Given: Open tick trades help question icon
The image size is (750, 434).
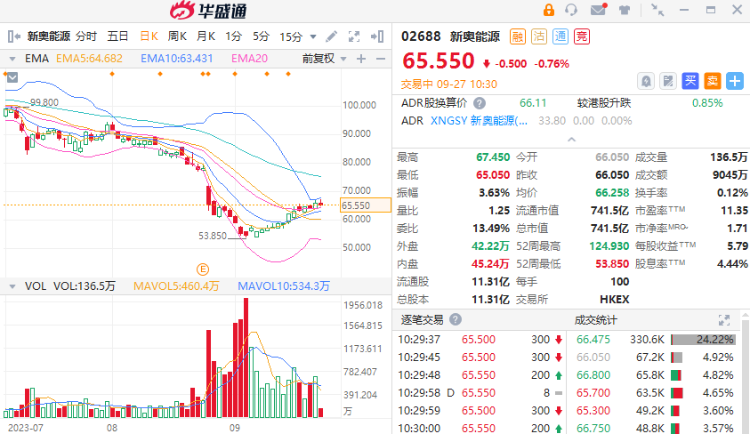Looking at the screenshot, I should click(455, 319).
